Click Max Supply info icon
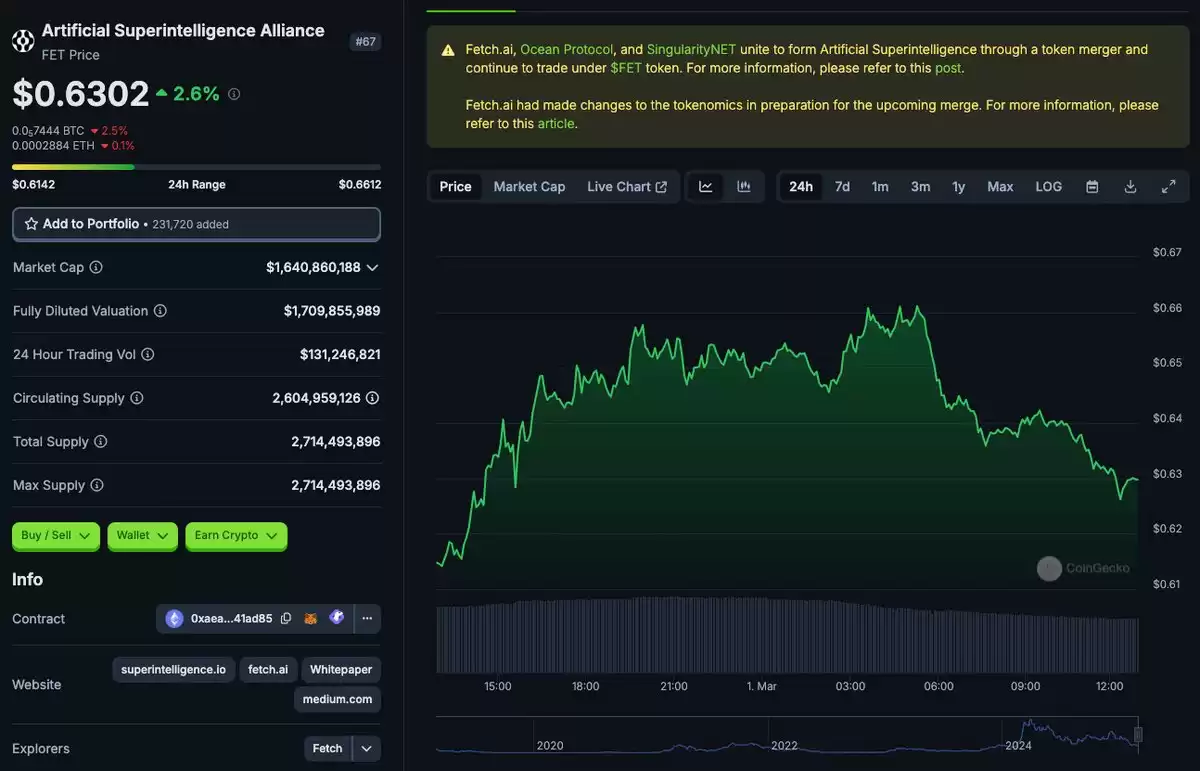1200x771 pixels. pos(97,485)
